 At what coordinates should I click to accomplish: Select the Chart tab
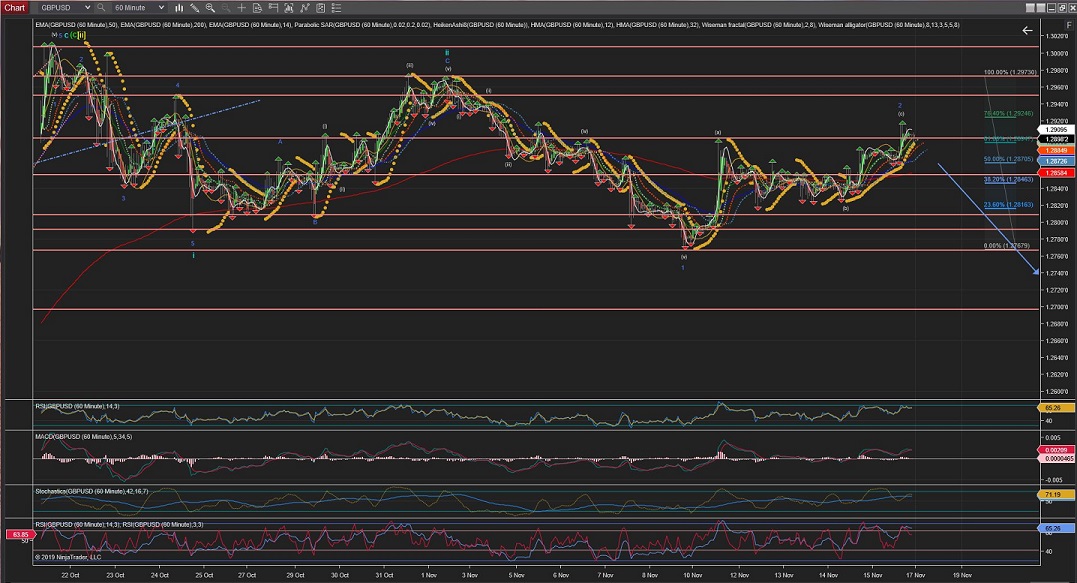(x=15, y=7)
